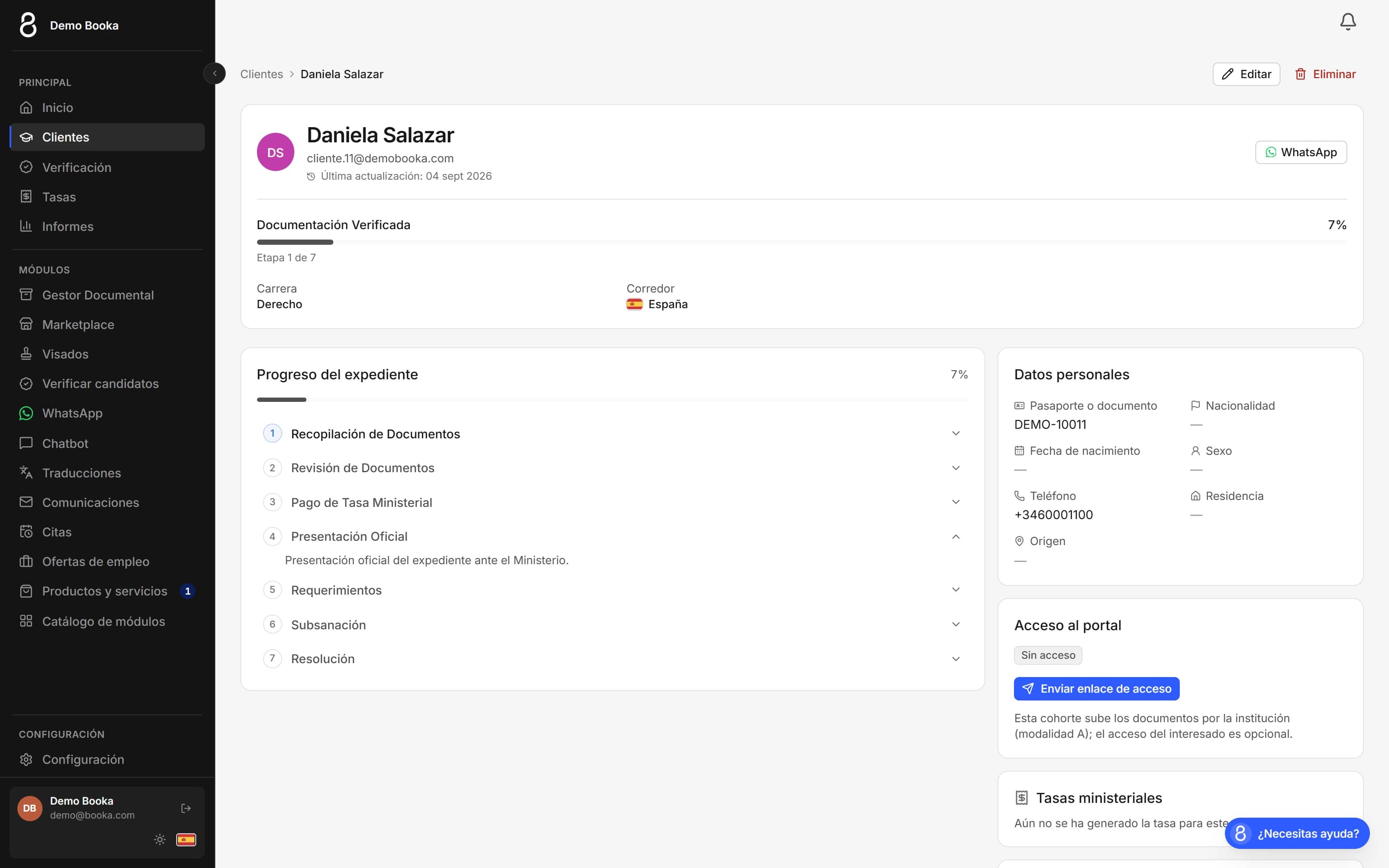
Task: Click the WhatsApp button in client header
Action: coord(1300,152)
